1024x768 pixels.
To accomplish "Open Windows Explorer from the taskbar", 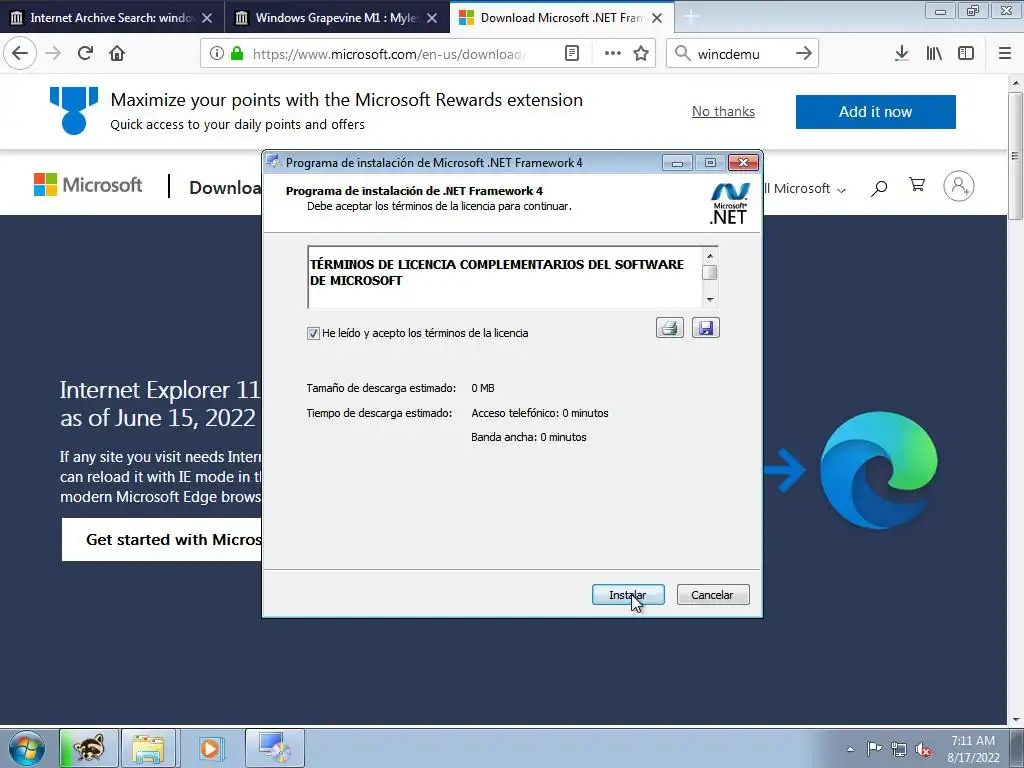I will pos(148,748).
